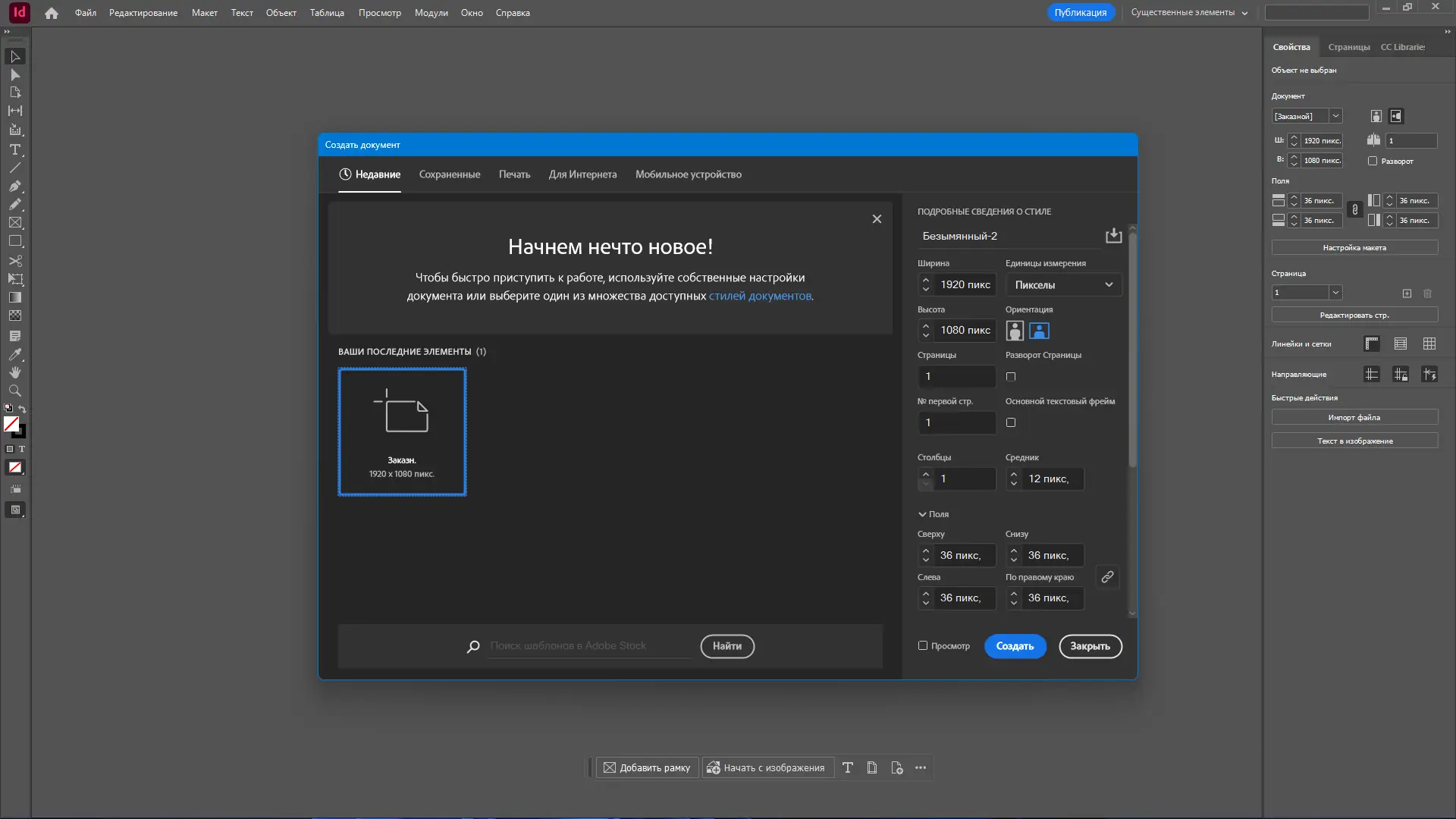This screenshot has height=819, width=1456.
Task: Select the Type tool in toolbar
Action: click(15, 149)
